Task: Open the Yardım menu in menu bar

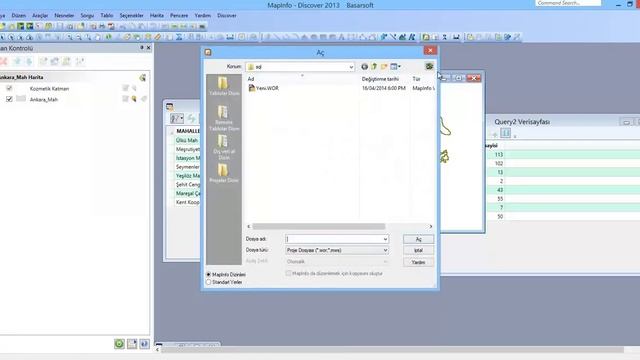Action: [x=202, y=16]
